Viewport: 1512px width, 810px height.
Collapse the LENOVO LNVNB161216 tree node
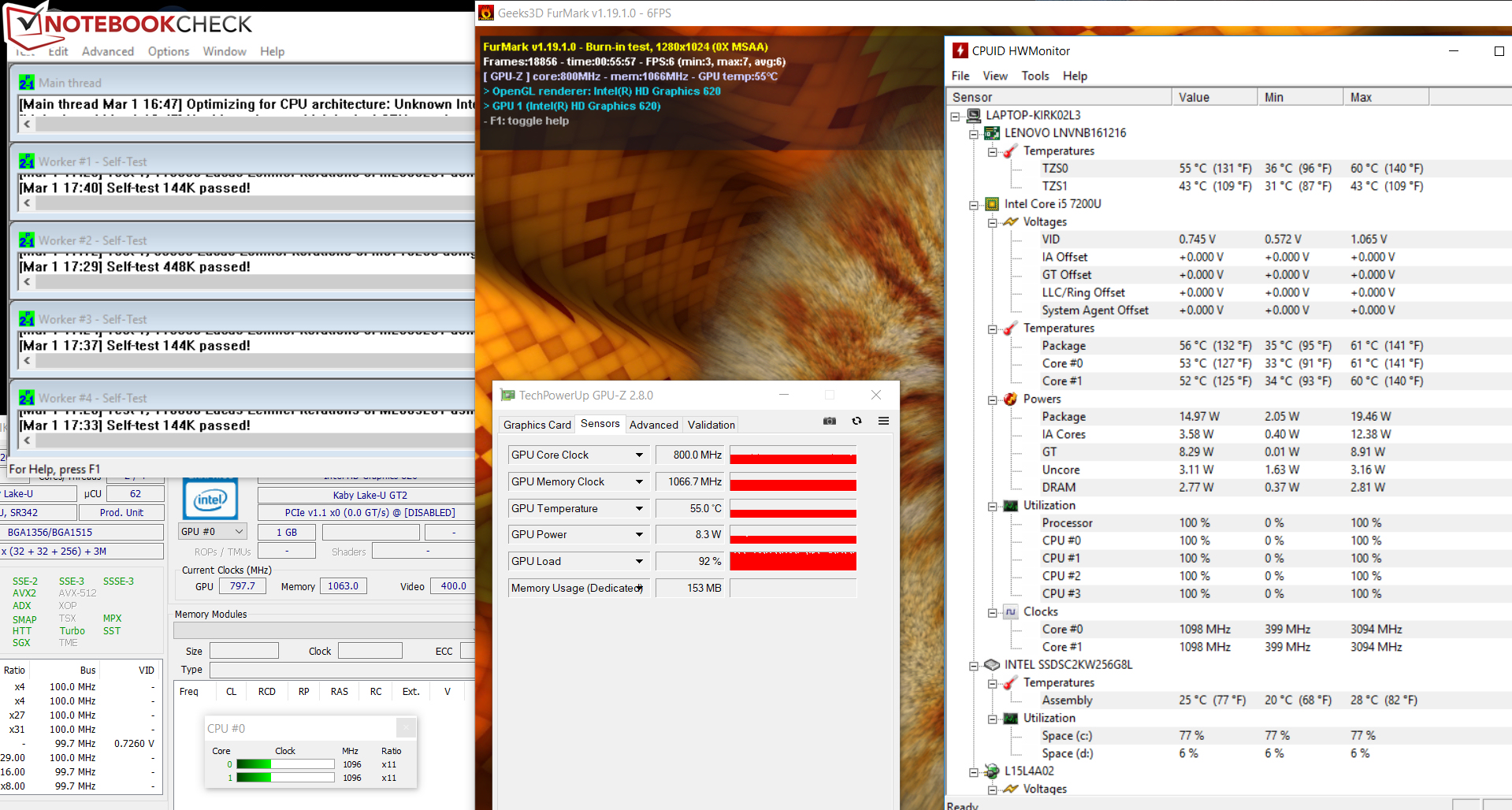tap(974, 134)
